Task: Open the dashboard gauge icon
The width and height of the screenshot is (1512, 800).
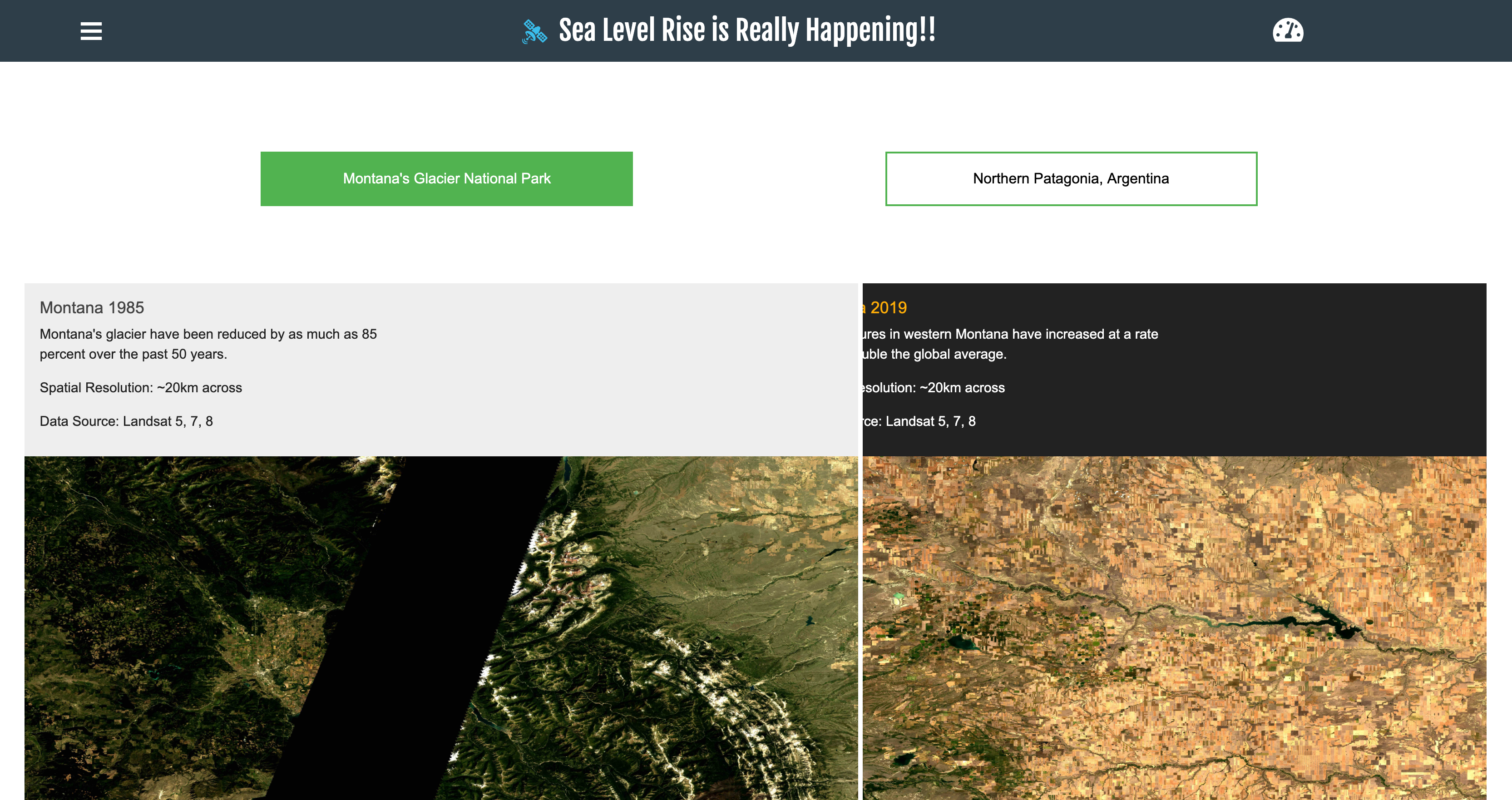Action: [x=1288, y=30]
